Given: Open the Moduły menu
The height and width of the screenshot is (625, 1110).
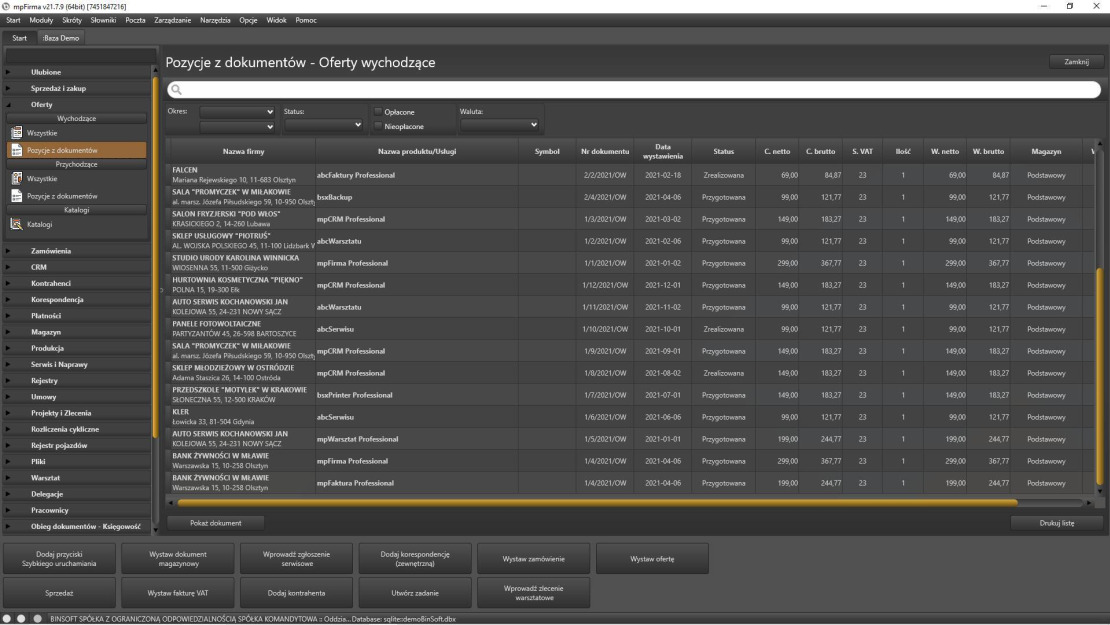Looking at the screenshot, I should click(41, 21).
